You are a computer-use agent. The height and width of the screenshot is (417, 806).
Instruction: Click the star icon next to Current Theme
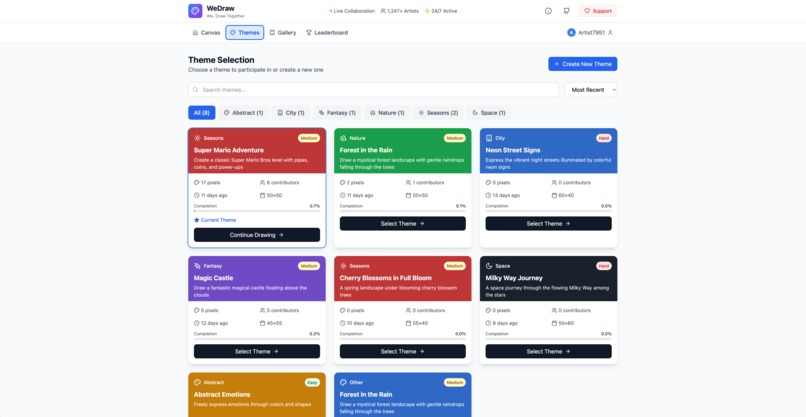(x=196, y=220)
